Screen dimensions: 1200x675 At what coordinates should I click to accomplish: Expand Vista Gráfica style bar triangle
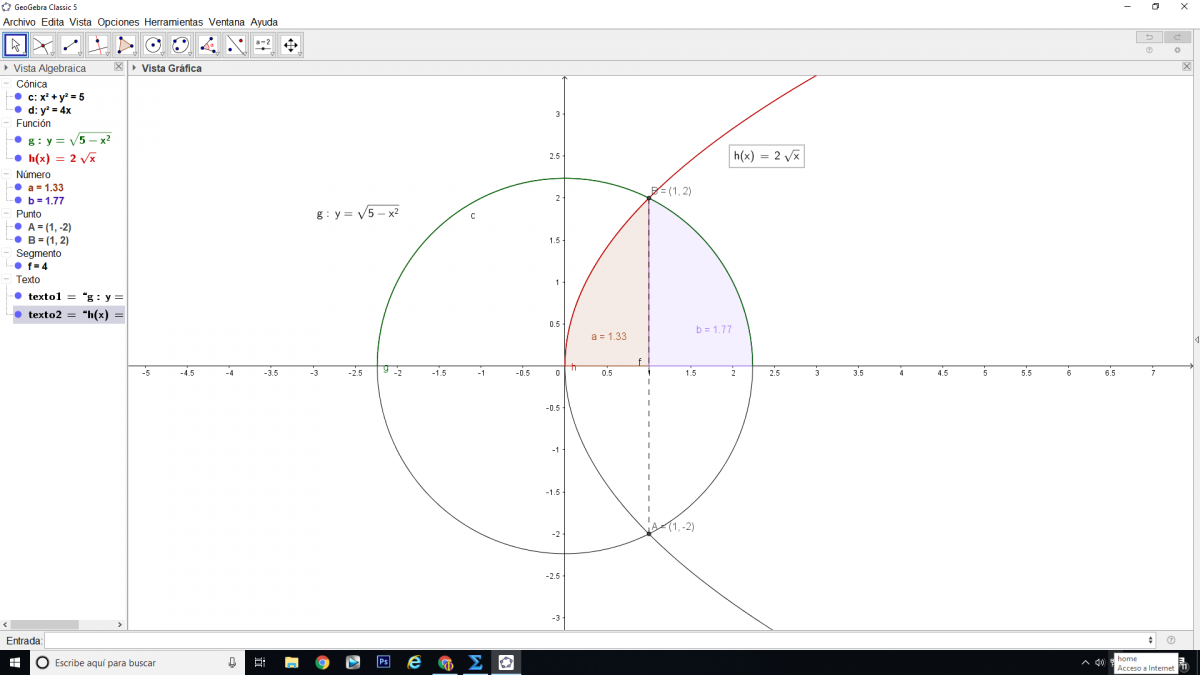coord(135,68)
